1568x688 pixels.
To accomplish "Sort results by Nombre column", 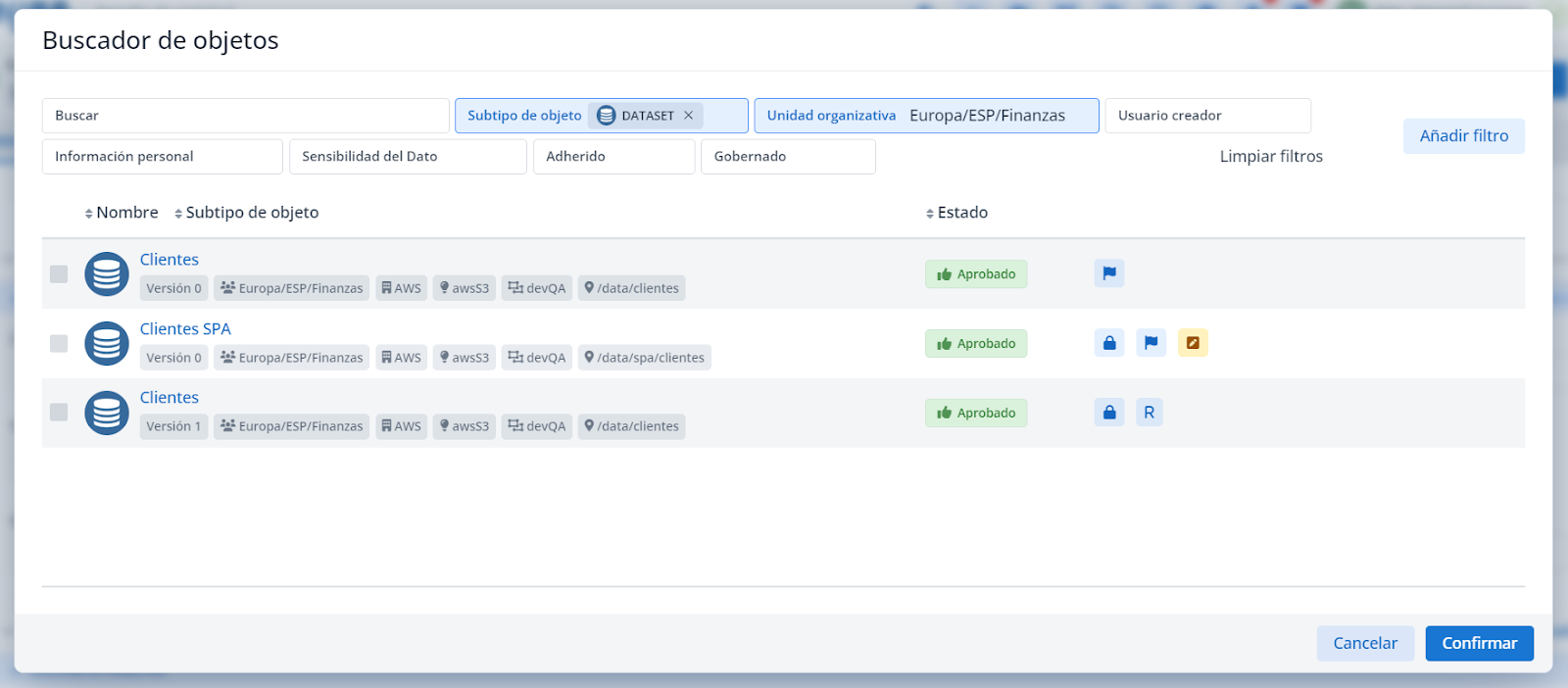I will tap(122, 213).
